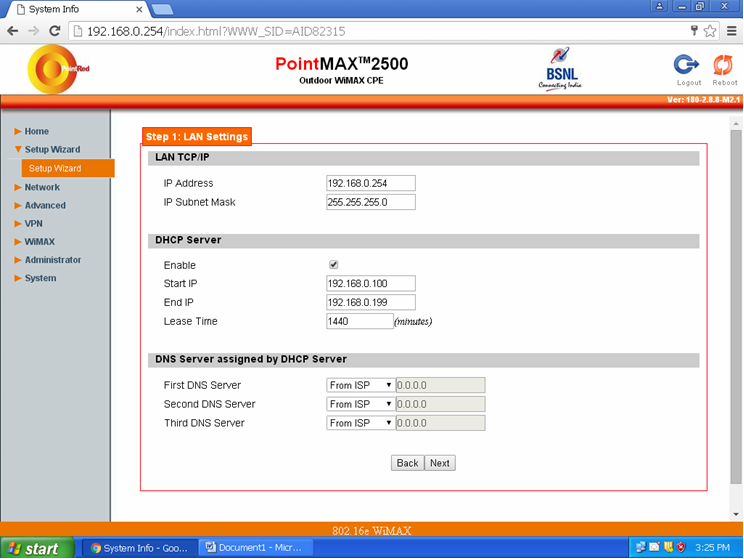Expand the Administrator menu section

[47, 260]
